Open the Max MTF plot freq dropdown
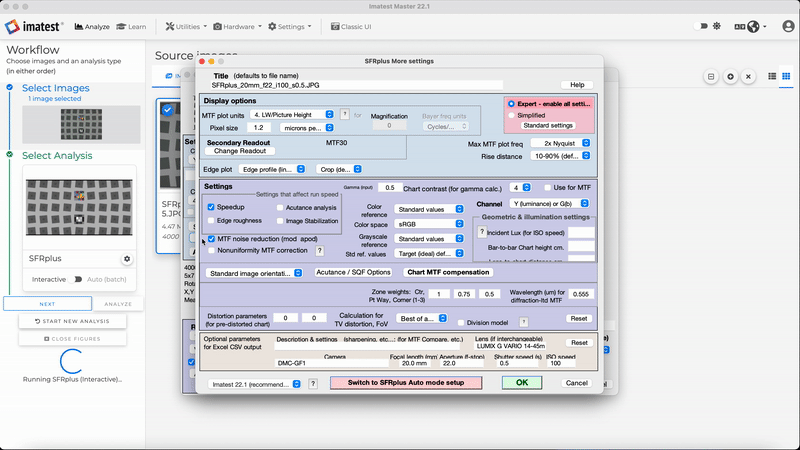This screenshot has width=800, height=450. [x=561, y=143]
